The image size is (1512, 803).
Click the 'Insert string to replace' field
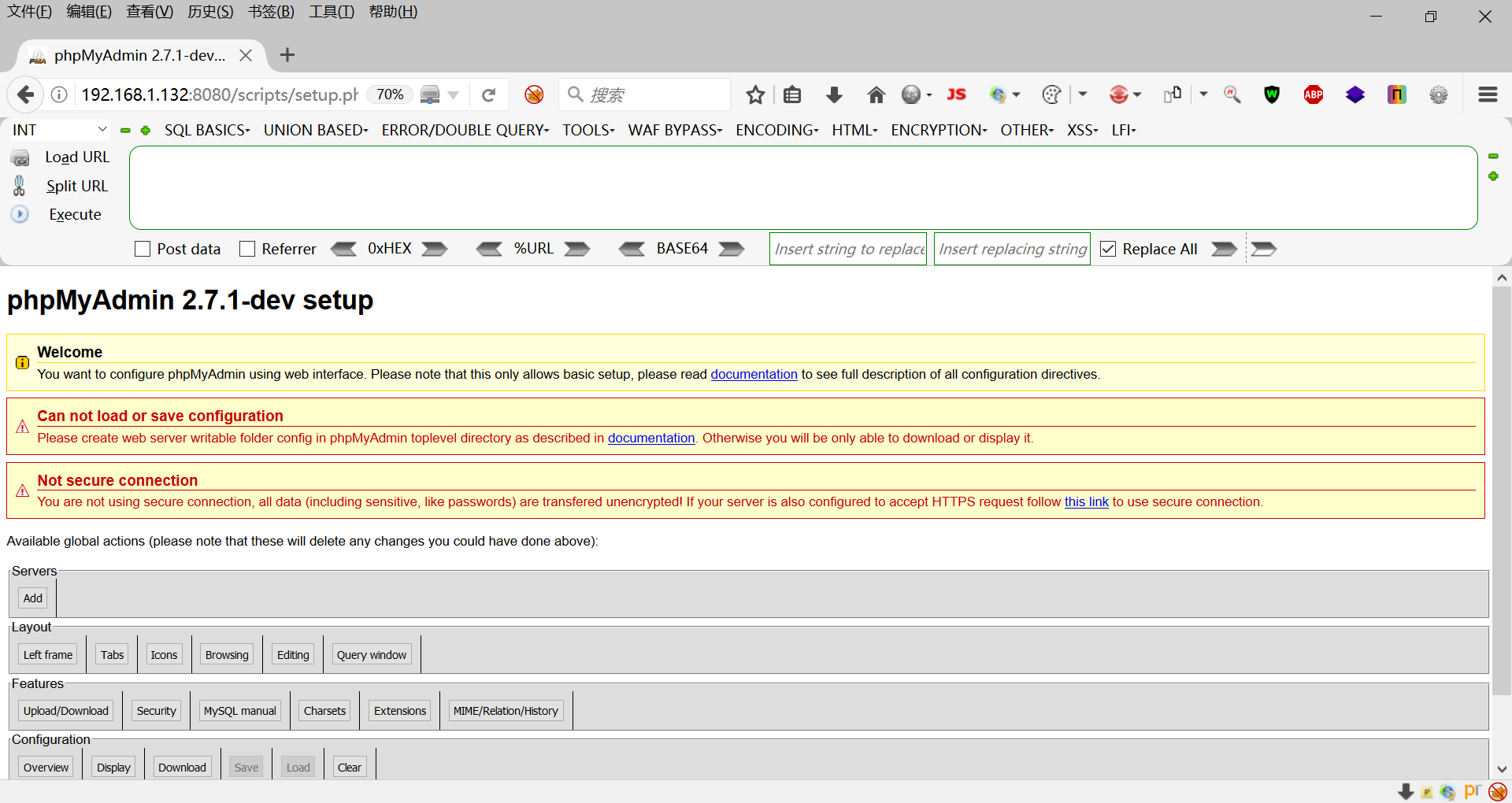[x=848, y=249]
